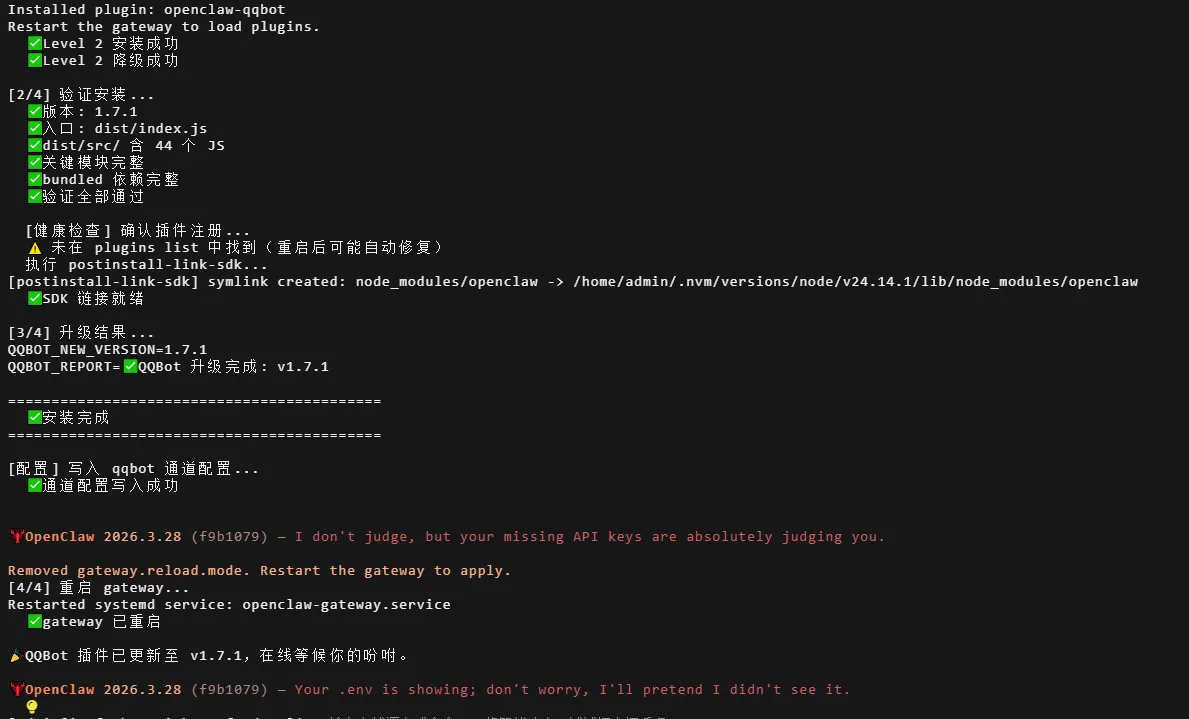Click the 'openclaw-gateway.service' service name
This screenshot has height=719, width=1189.
[x=347, y=604]
